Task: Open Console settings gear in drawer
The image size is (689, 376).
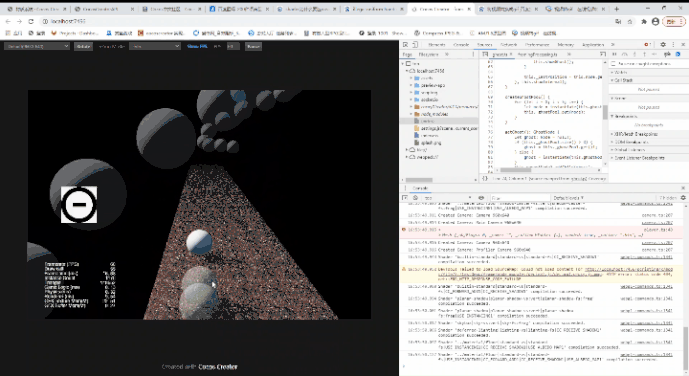Action: click(x=683, y=198)
